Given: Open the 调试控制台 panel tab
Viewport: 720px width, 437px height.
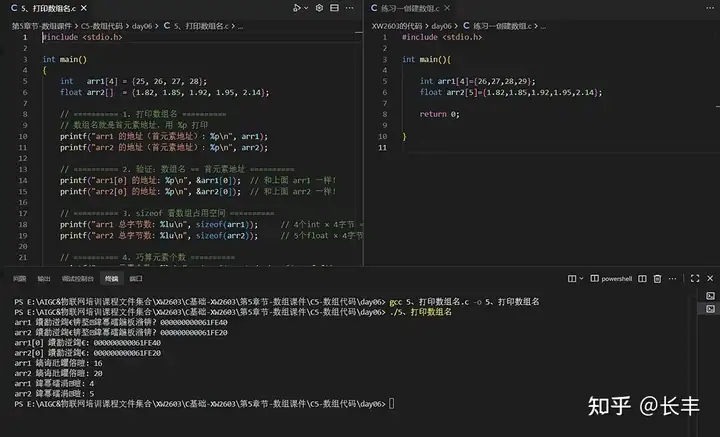Looking at the screenshot, I should [78, 279].
